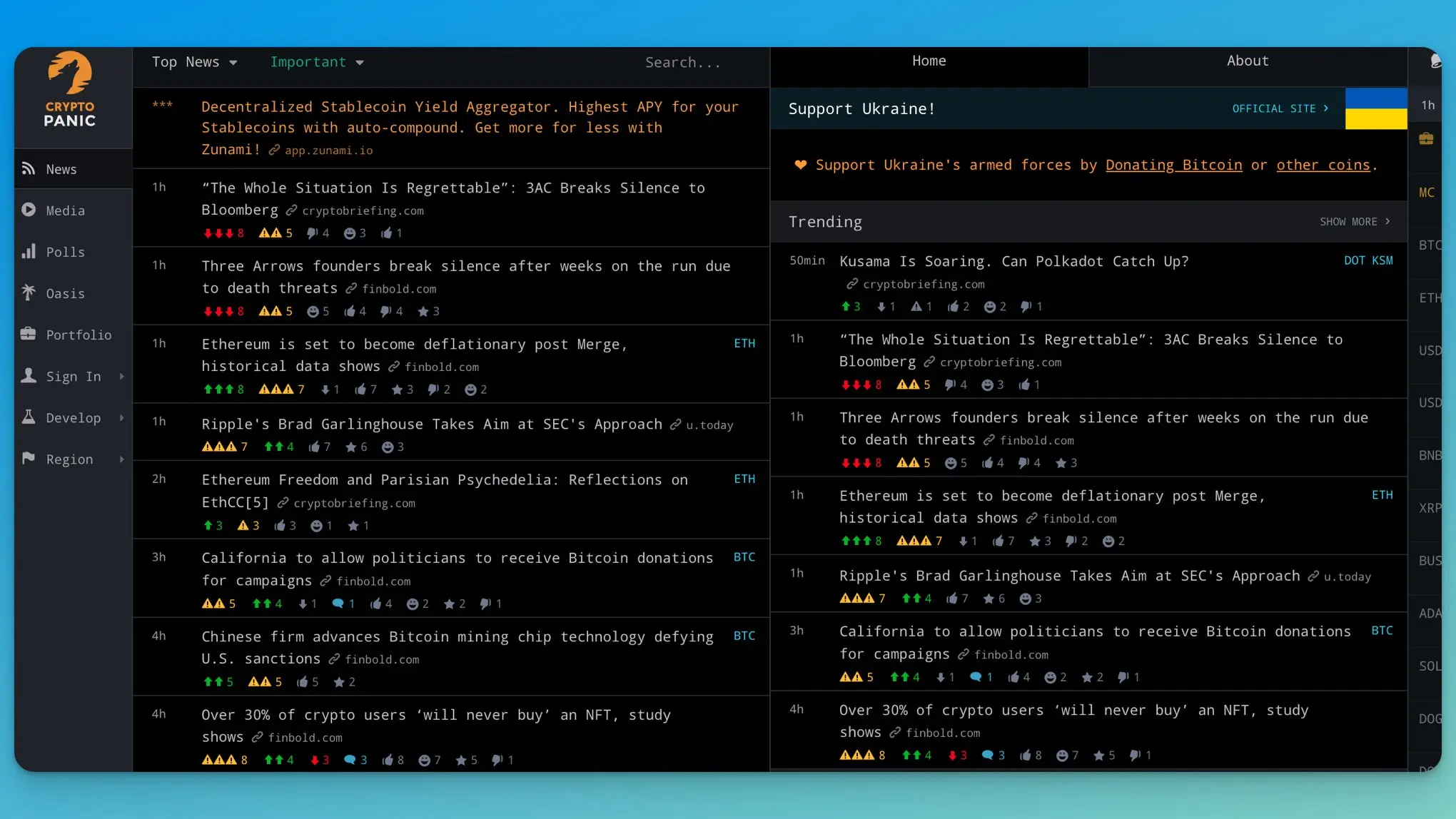Viewport: 1456px width, 819px height.
Task: Click thumbs-down icon on trending California story
Action: pyautogui.click(x=1123, y=677)
